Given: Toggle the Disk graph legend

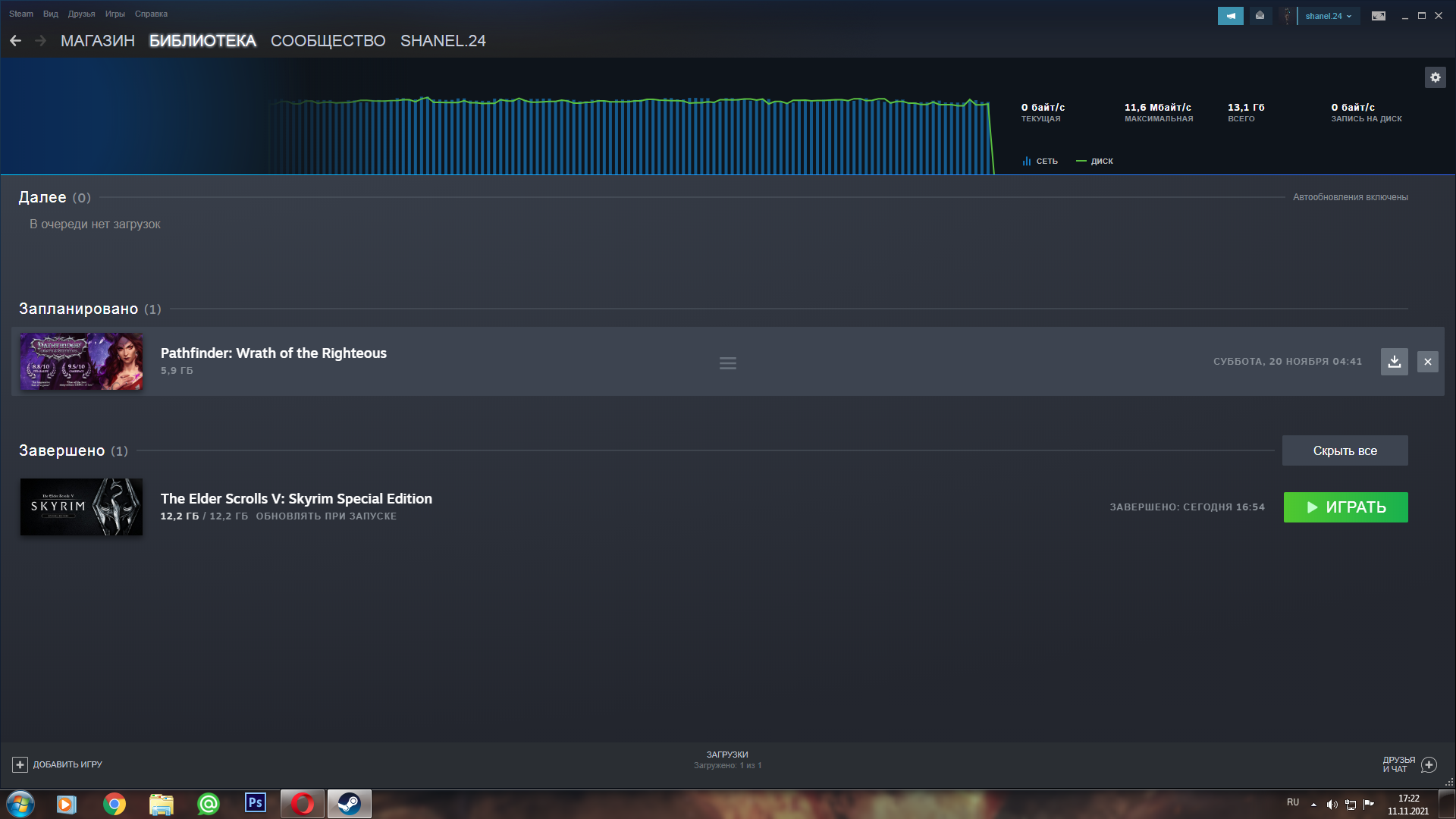Looking at the screenshot, I should [x=1094, y=161].
